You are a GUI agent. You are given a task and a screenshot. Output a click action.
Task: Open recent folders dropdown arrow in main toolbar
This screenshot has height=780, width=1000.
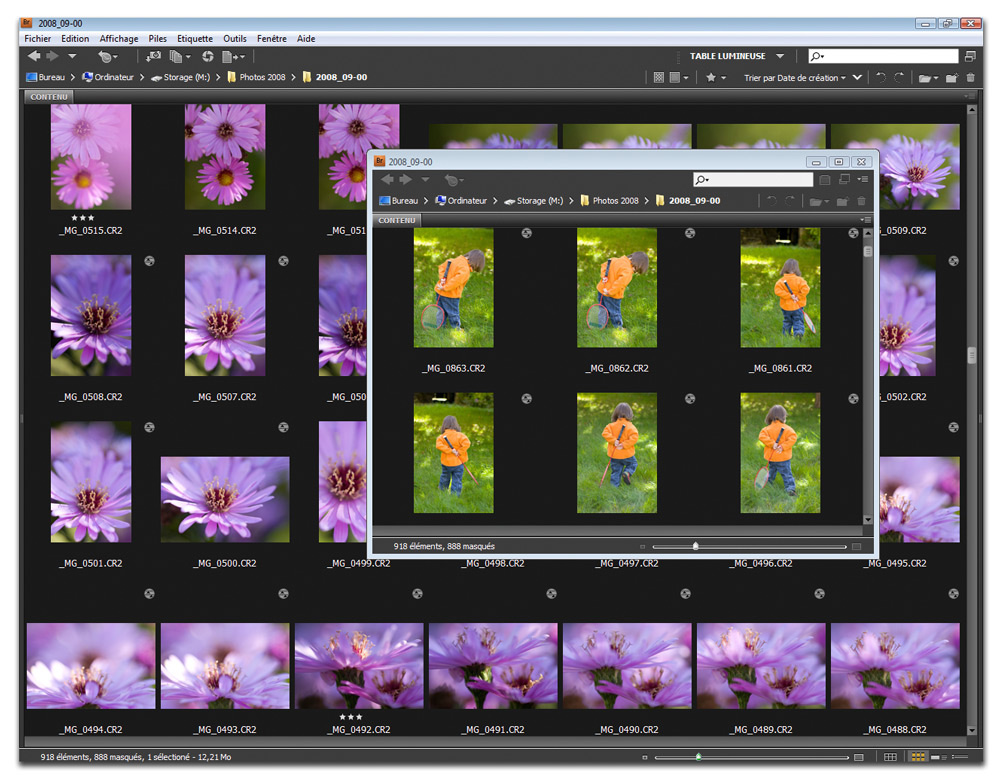72,56
